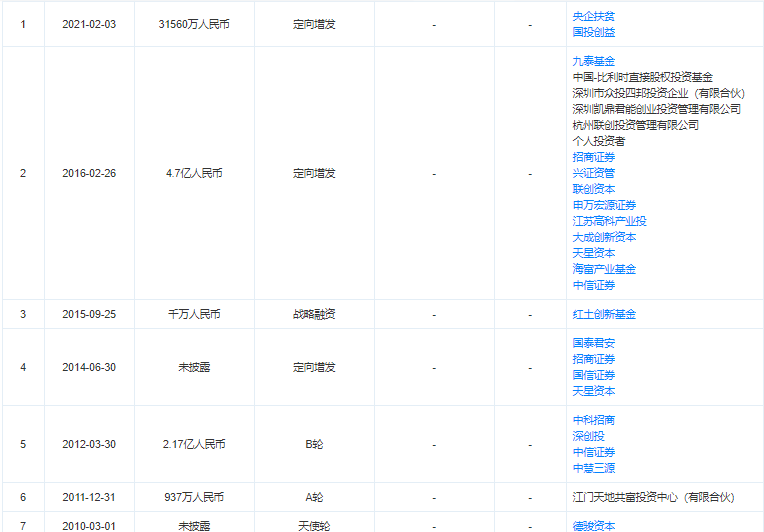Select the text 深圳市众投四邦投资企业（有限合伙）
The width and height of the screenshot is (764, 532).
coord(659,93)
